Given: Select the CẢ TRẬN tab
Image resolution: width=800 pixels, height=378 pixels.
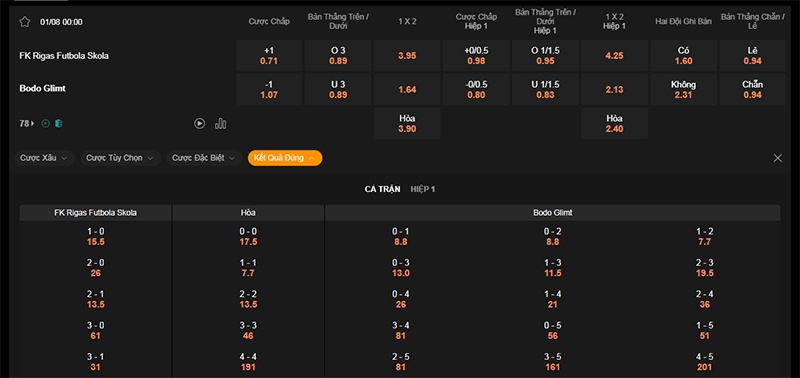Looking at the screenshot, I should 382,189.
